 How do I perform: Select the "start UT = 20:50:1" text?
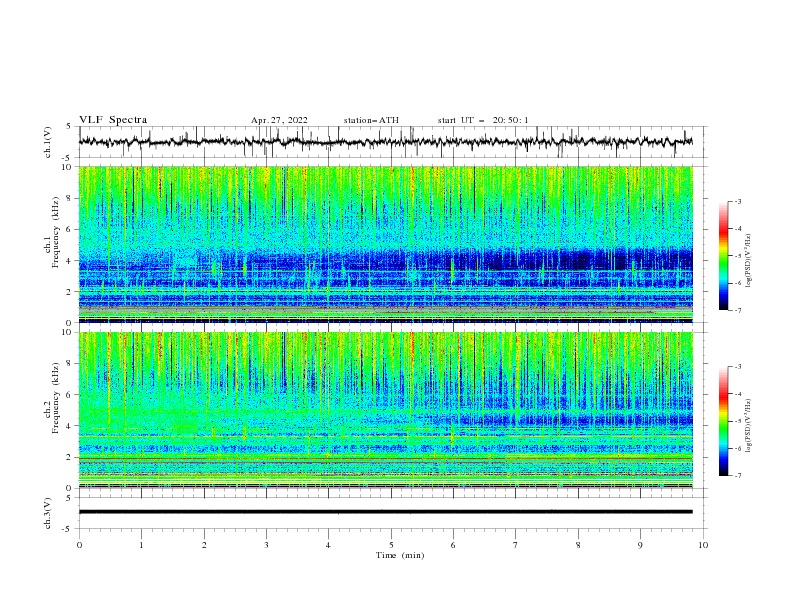[x=483, y=120]
